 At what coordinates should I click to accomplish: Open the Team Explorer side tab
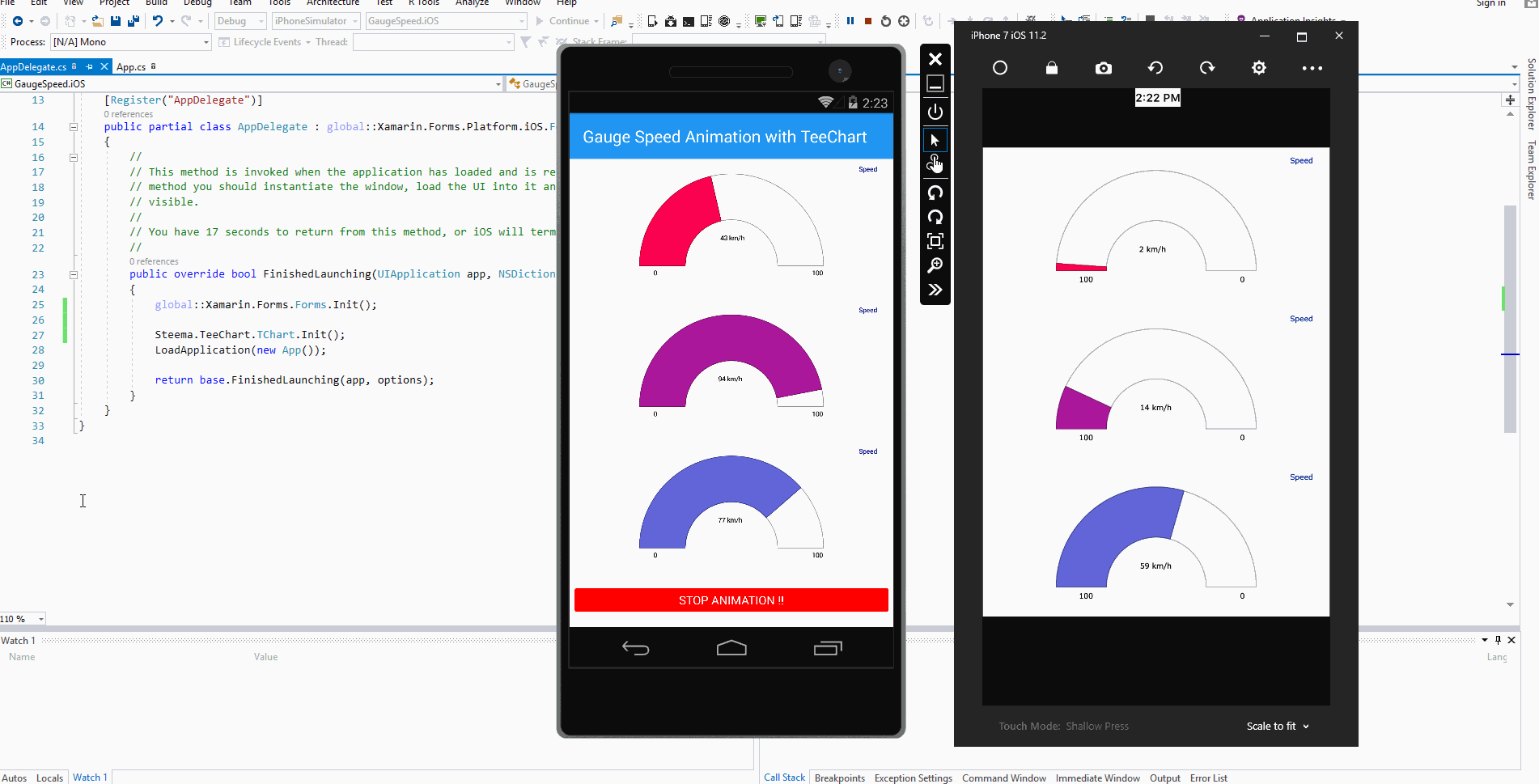[1531, 170]
